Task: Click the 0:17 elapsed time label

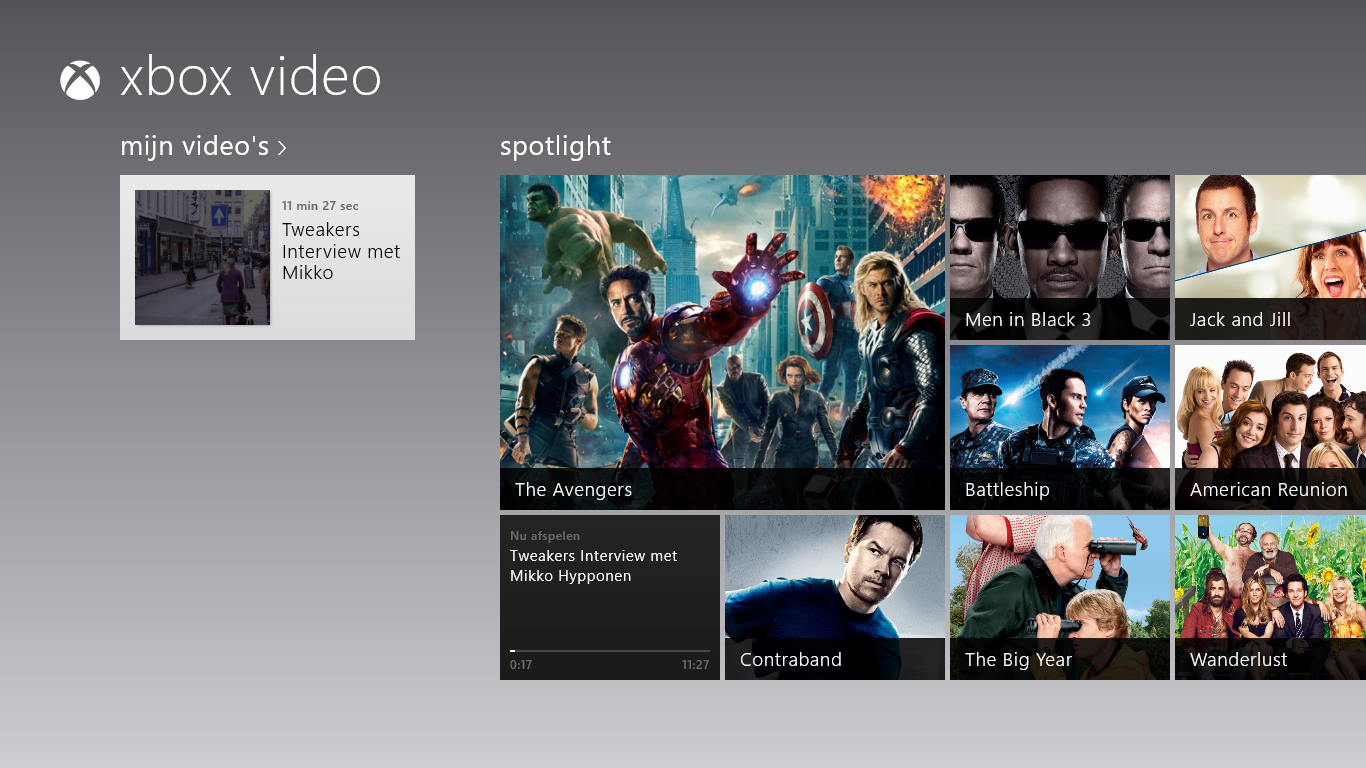Action: [x=521, y=665]
